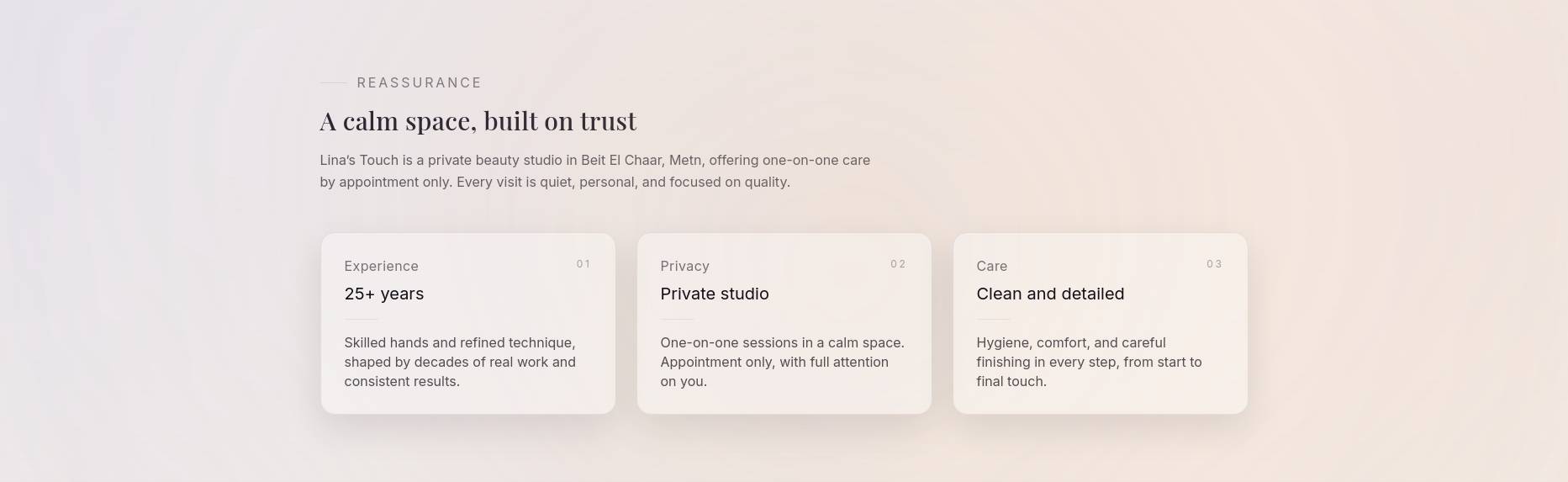Click the '02' card number
Viewport: 1568px width, 482px height.
point(898,264)
